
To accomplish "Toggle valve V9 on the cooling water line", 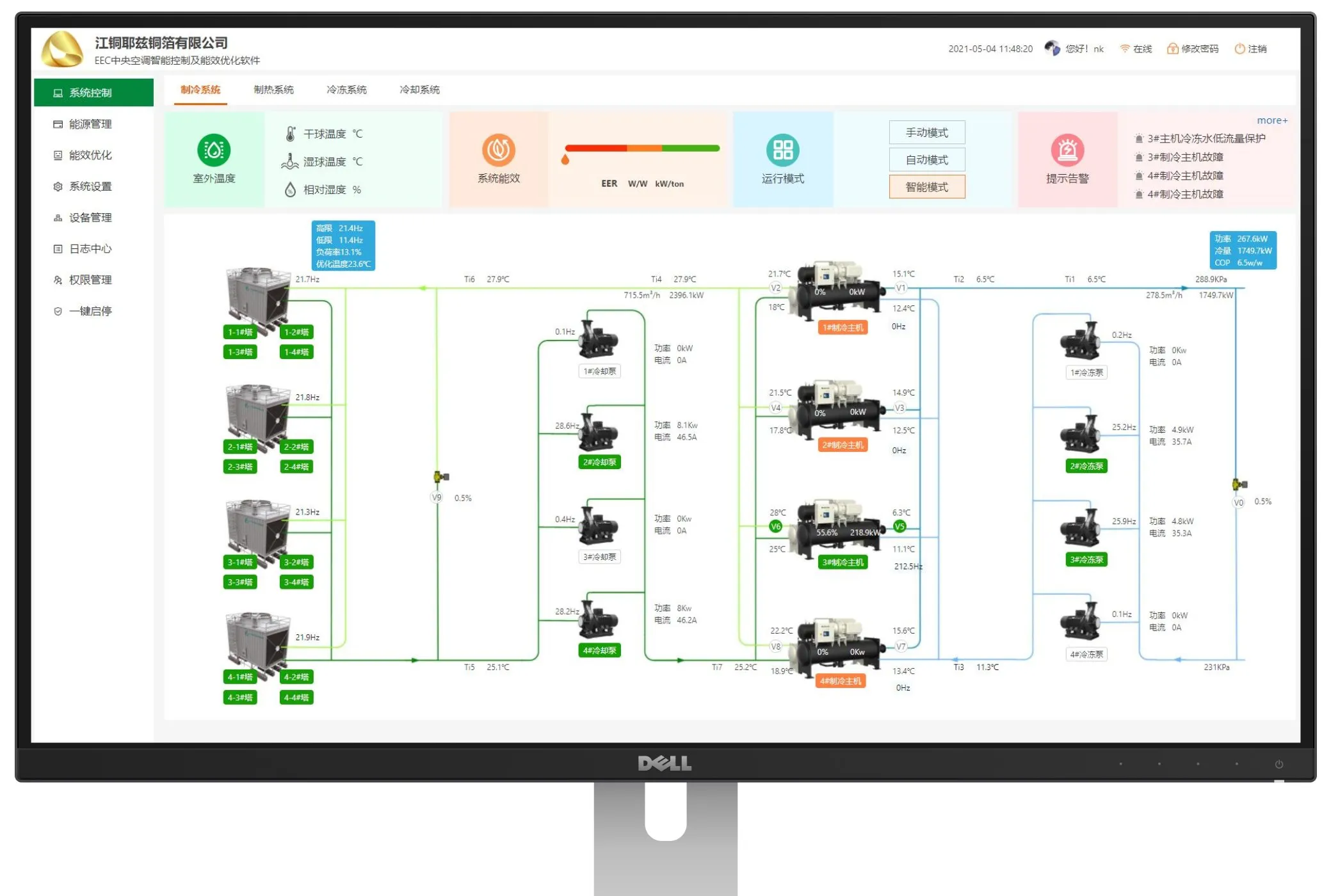I will [436, 497].
